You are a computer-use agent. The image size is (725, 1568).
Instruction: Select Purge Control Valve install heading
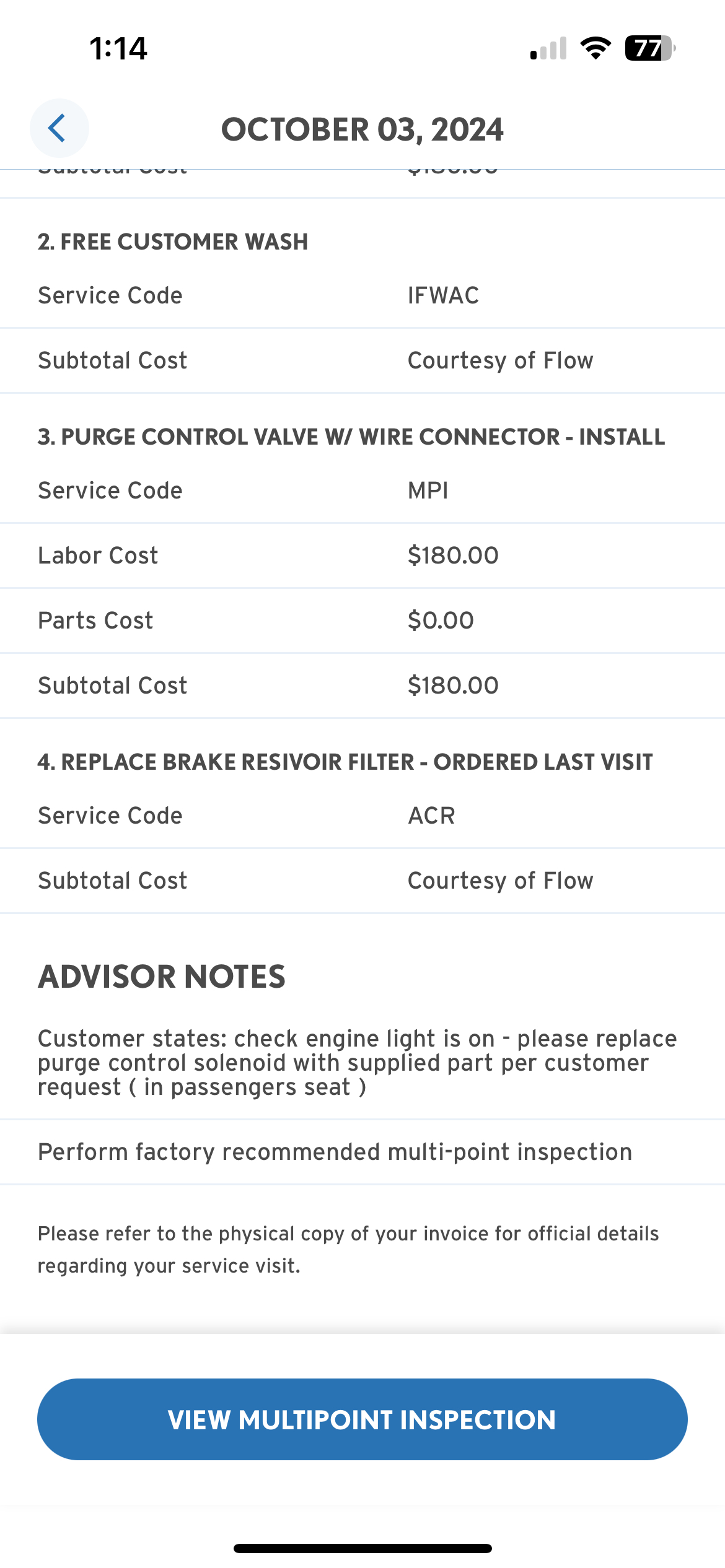pos(351,437)
